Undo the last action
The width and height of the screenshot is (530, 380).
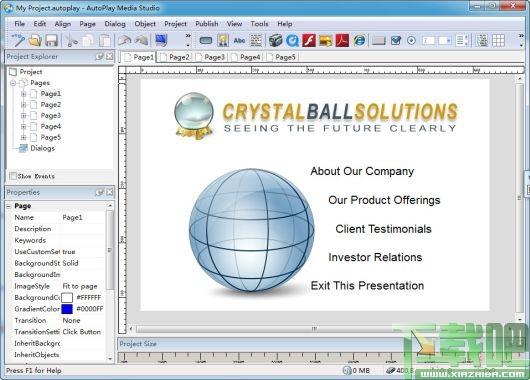(125, 41)
